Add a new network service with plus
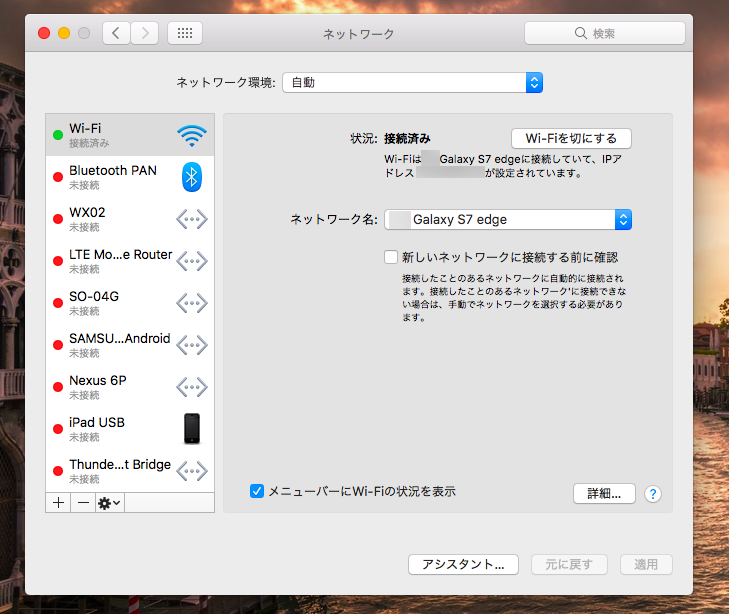The width and height of the screenshot is (729, 614). pyautogui.click(x=59, y=502)
